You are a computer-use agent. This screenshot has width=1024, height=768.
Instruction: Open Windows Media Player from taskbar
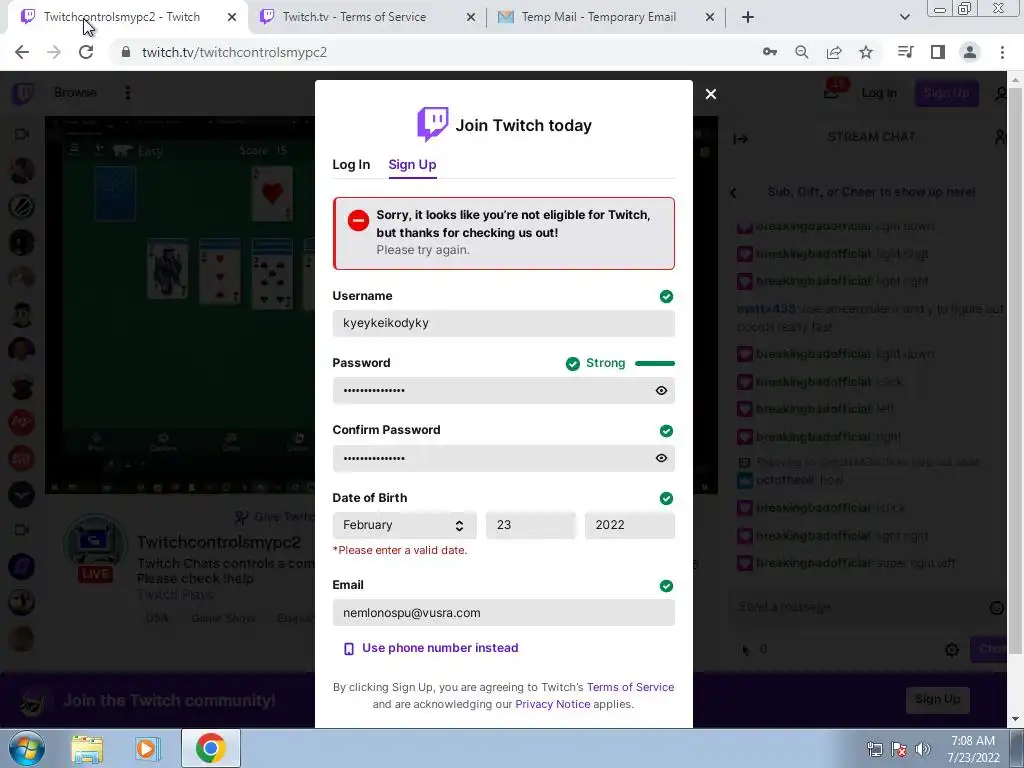point(148,748)
